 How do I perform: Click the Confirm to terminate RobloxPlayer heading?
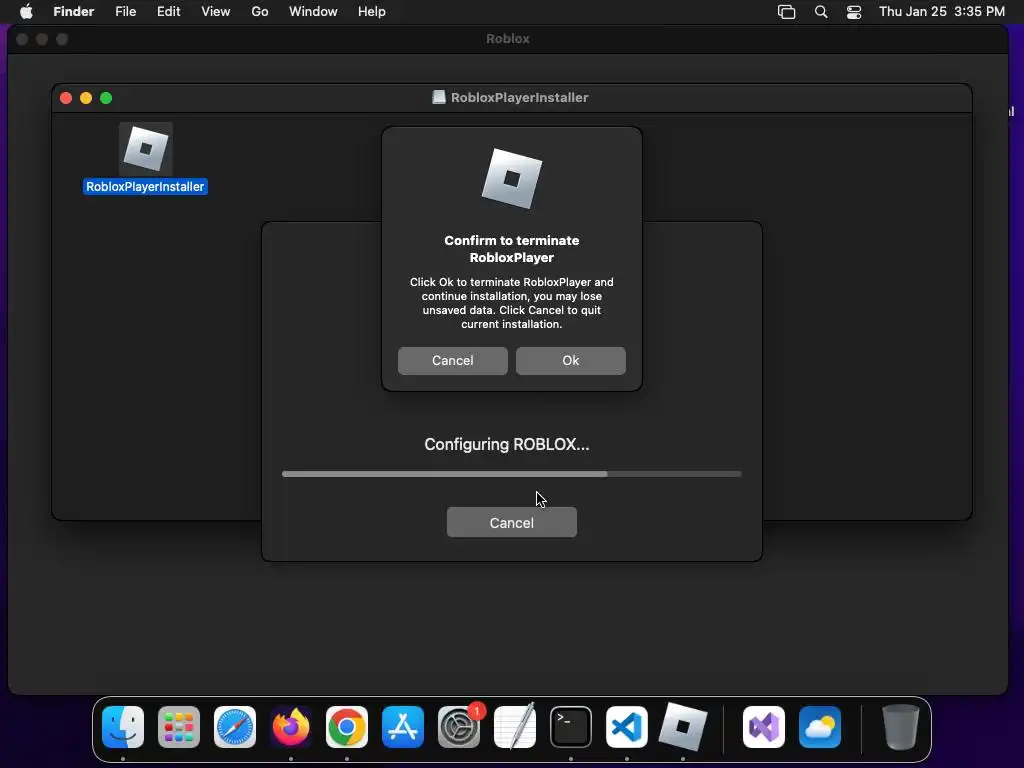[x=511, y=249]
